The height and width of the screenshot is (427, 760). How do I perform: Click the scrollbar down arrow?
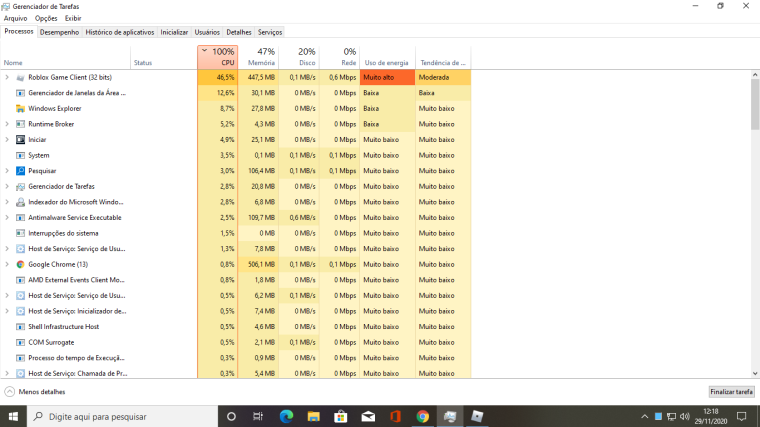coord(755,374)
